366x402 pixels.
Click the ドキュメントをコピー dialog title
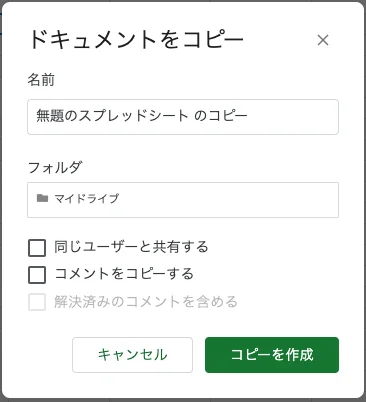[x=136, y=39]
